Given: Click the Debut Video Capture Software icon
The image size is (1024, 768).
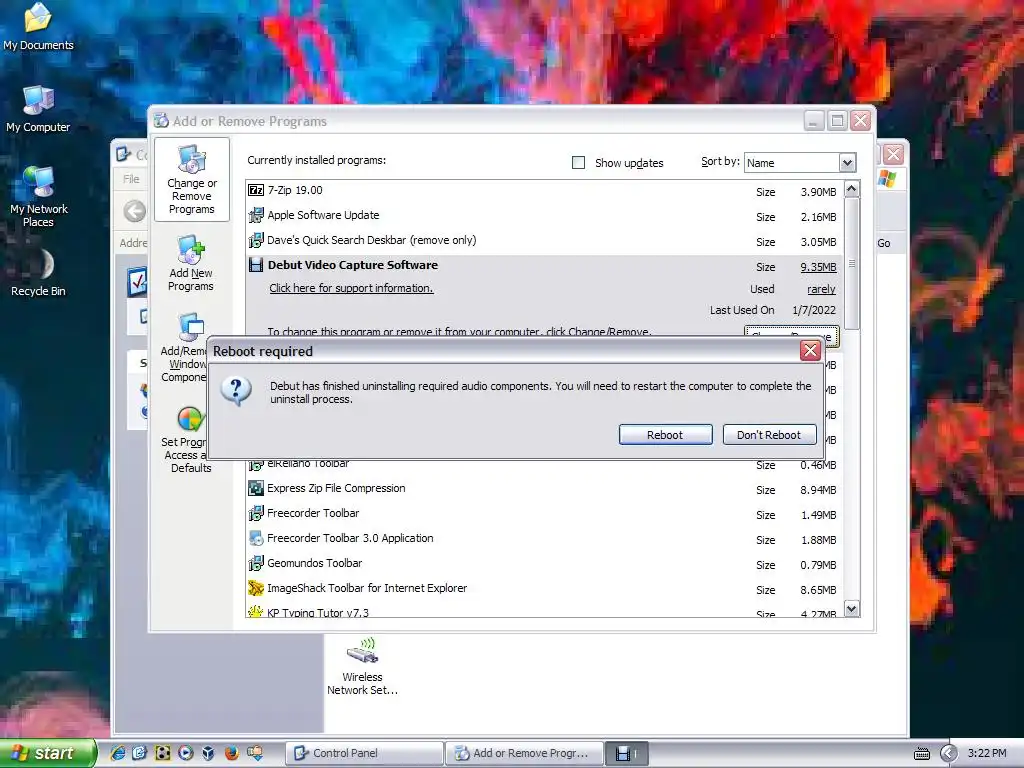Looking at the screenshot, I should coord(256,265).
